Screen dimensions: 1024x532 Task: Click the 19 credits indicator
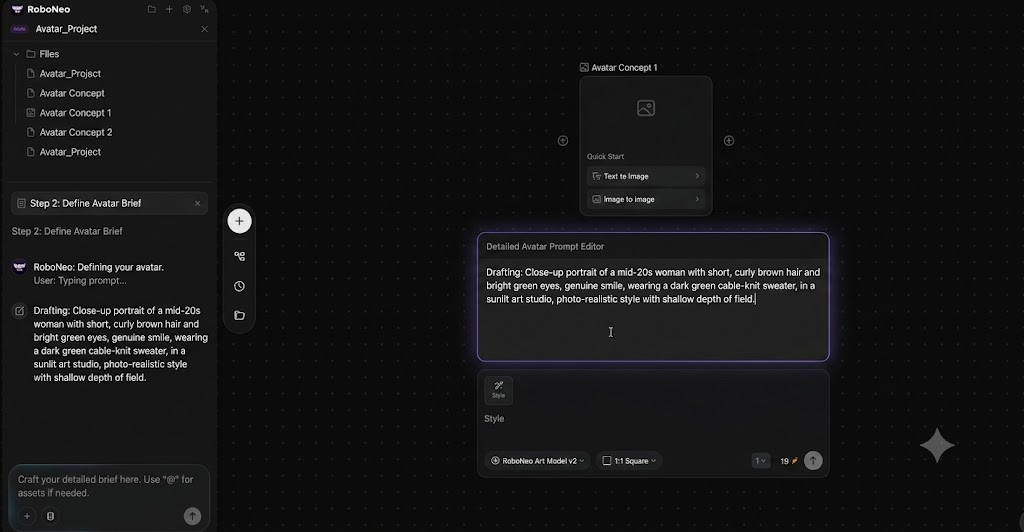(x=789, y=461)
